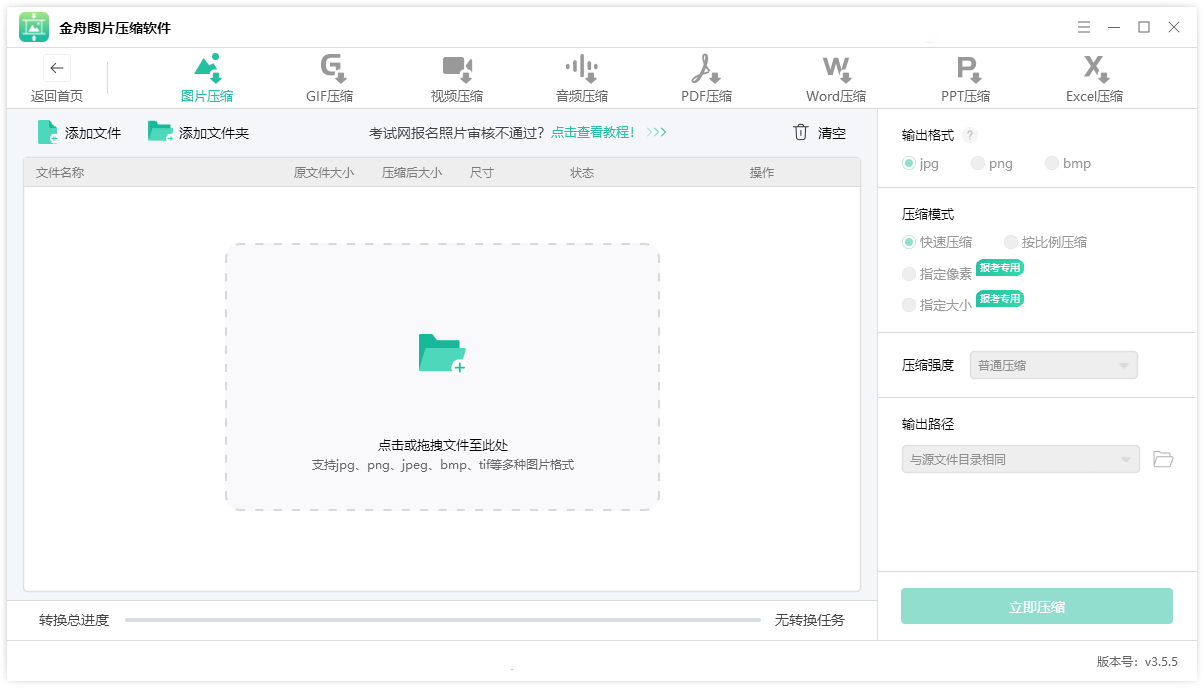This screenshot has height=688, width=1204.
Task: Open the 输出格式 help tooltip icon
Action: [967, 134]
